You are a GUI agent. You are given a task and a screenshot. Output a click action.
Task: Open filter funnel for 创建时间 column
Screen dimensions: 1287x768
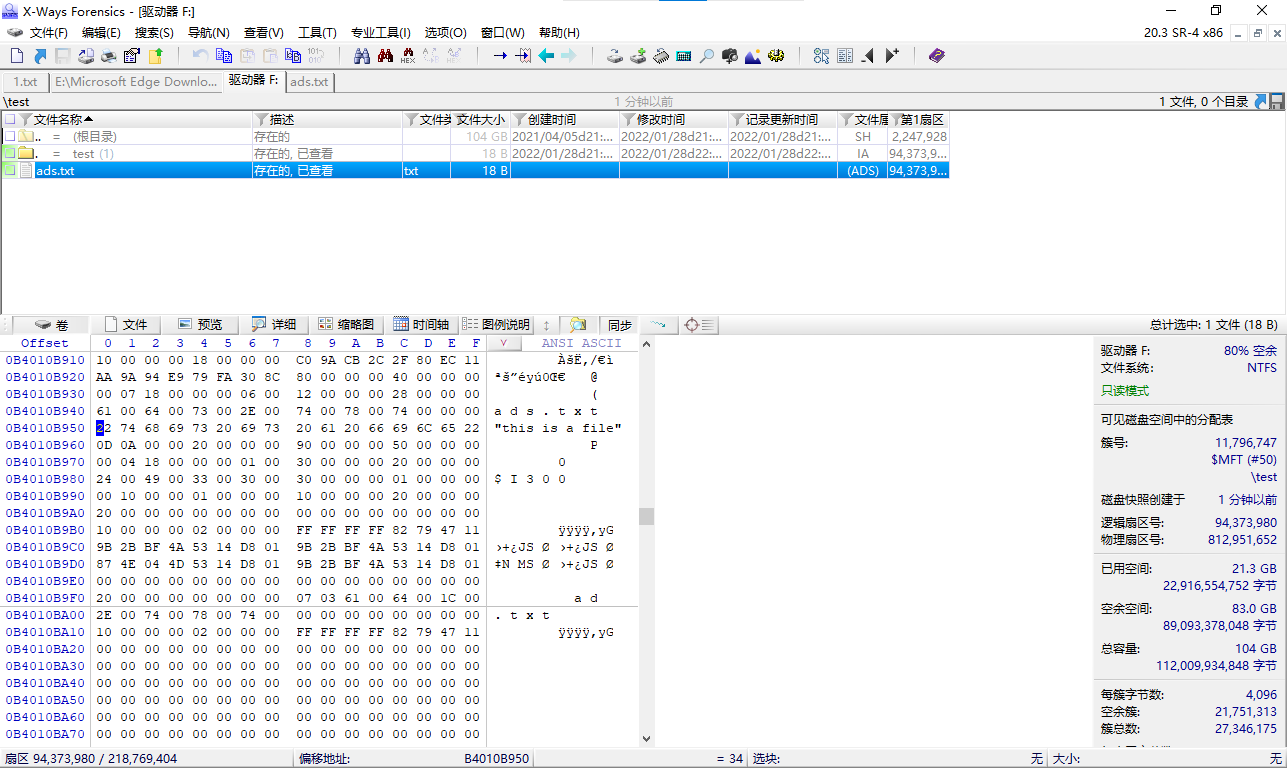520,119
